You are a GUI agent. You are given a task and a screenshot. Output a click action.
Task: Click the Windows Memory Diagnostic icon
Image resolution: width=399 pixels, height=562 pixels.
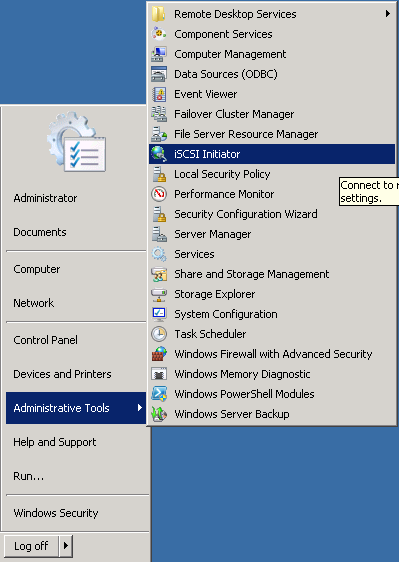[x=159, y=374]
